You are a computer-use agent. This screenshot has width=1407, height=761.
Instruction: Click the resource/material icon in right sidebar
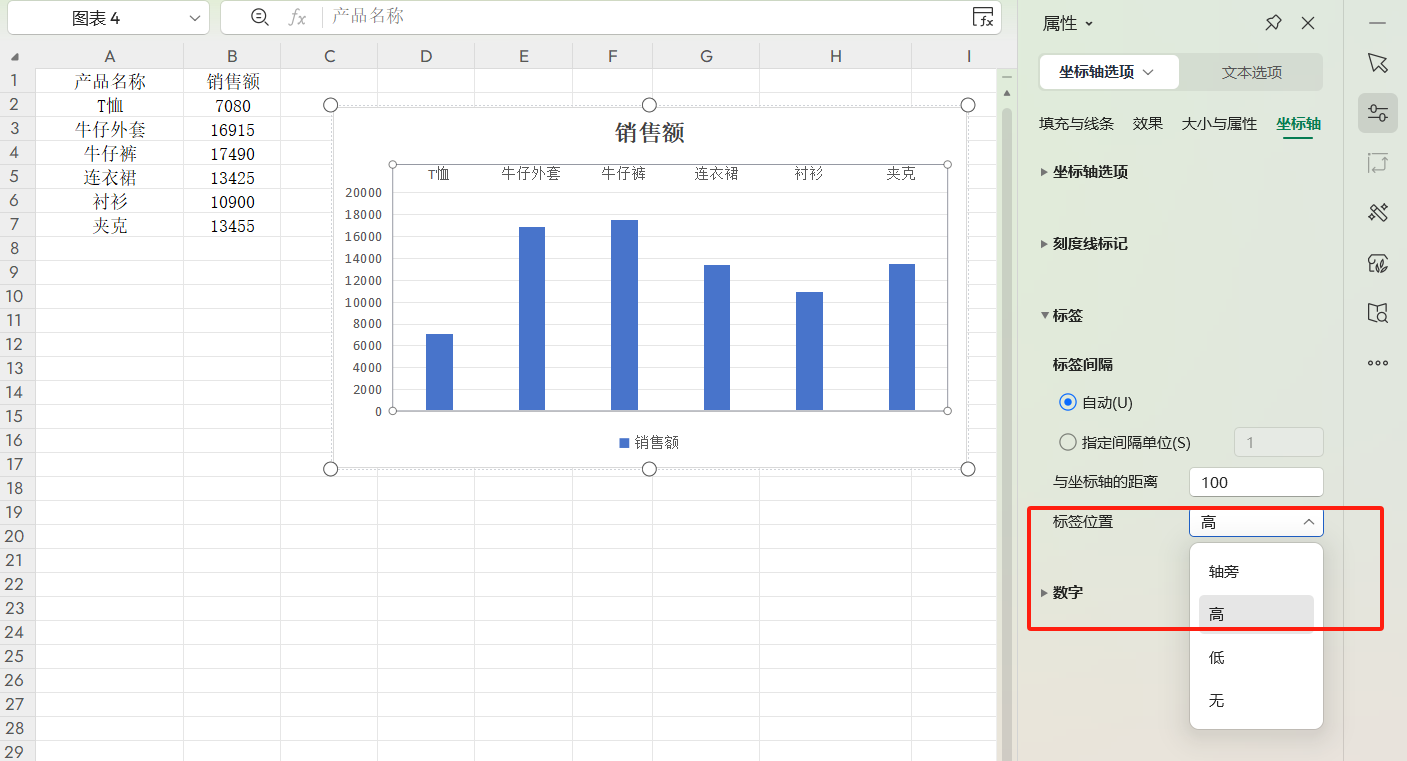click(x=1377, y=263)
